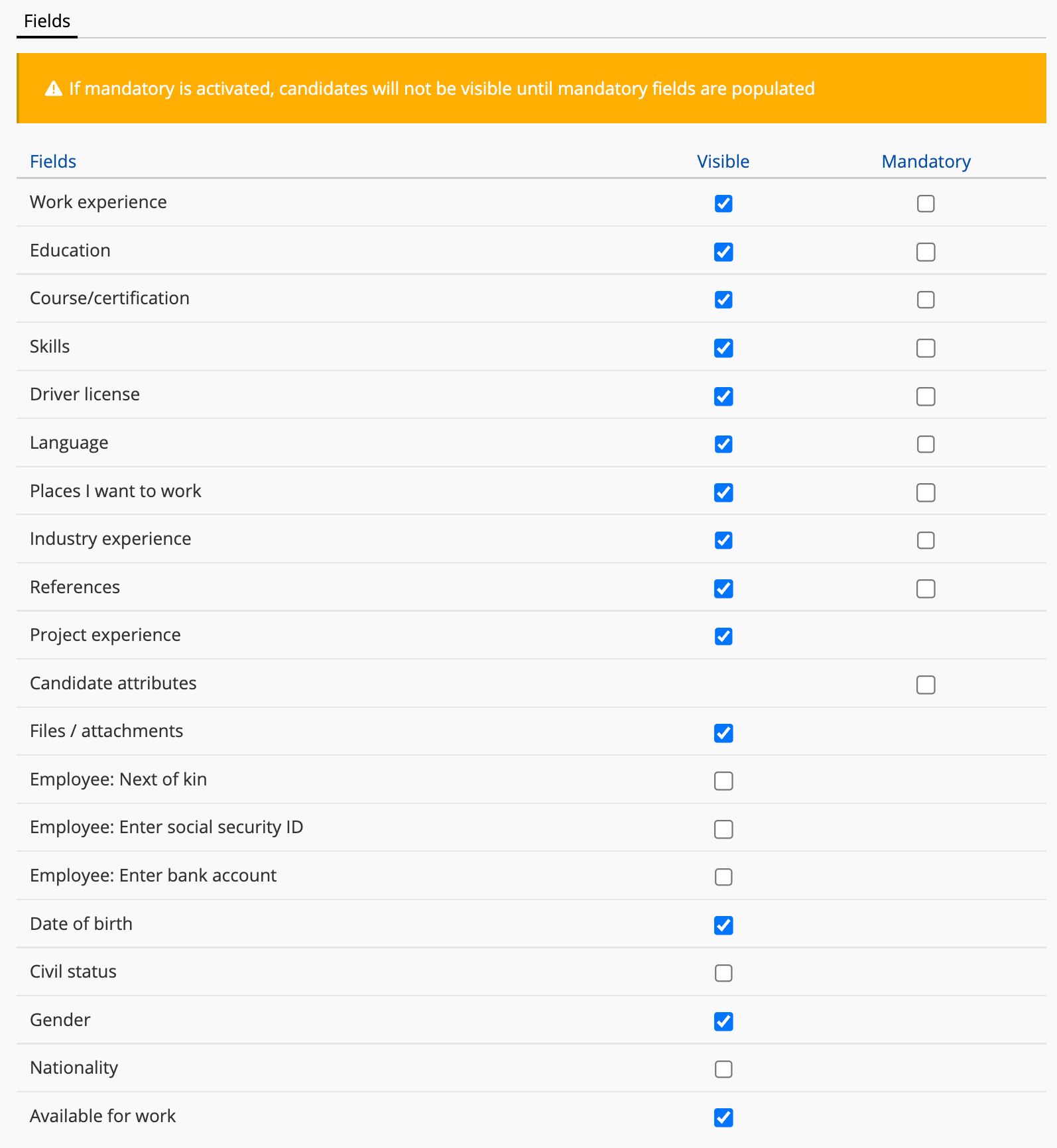The image size is (1057, 1148).
Task: Enable Visible for Employee: Enter social security ID
Action: [723, 829]
